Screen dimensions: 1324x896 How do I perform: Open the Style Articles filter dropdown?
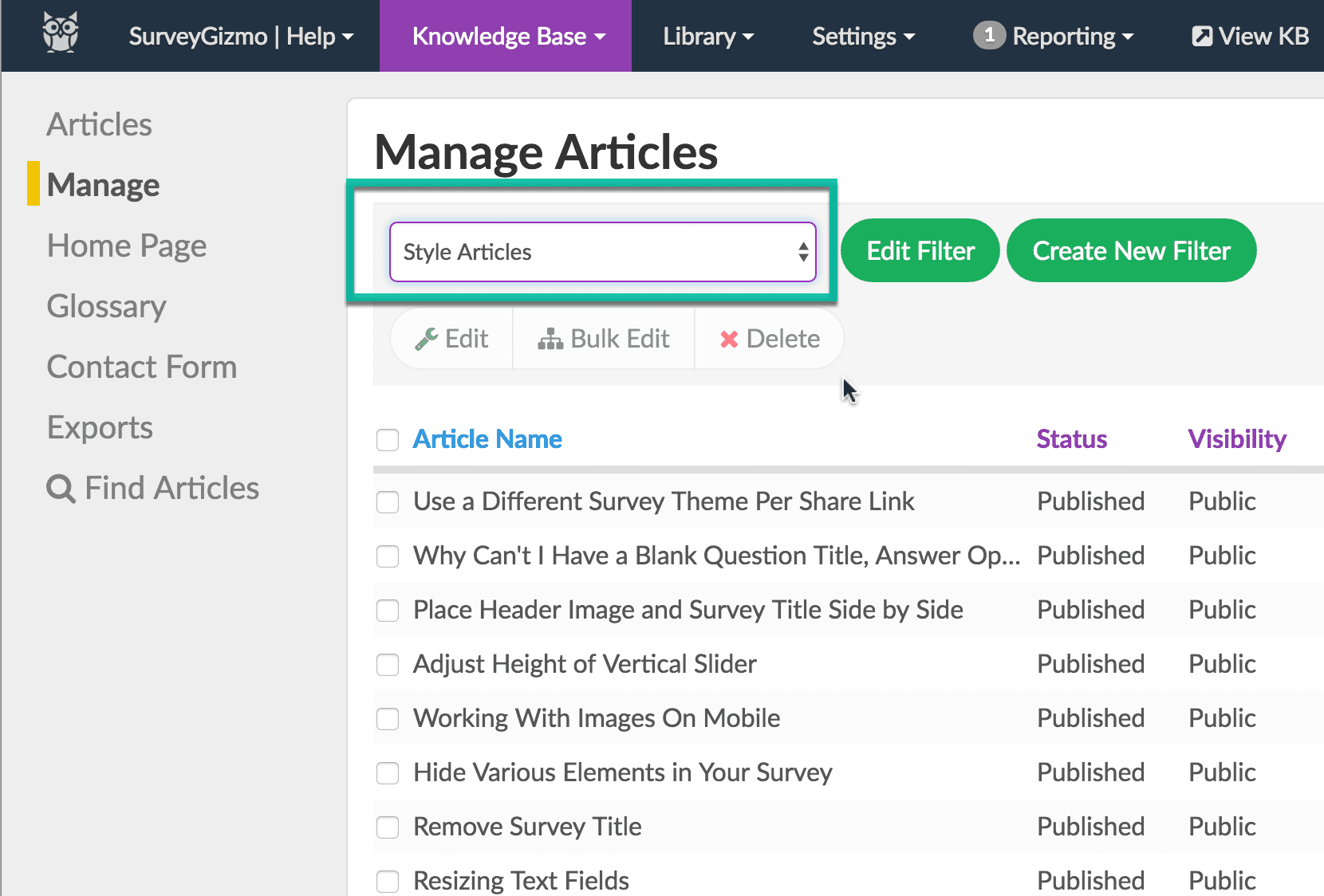click(603, 252)
